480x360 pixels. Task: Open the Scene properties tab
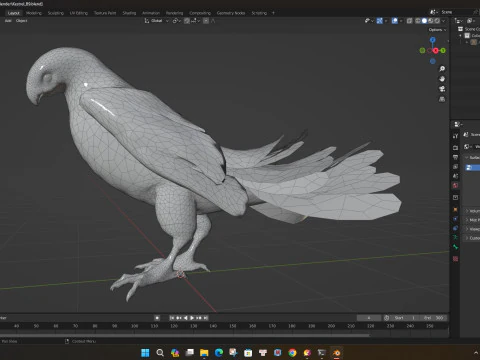(x=455, y=176)
